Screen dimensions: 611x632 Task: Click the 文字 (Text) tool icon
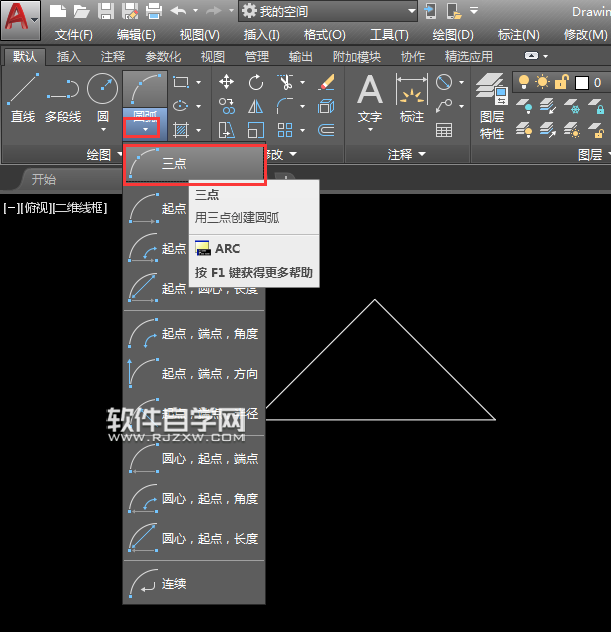370,98
